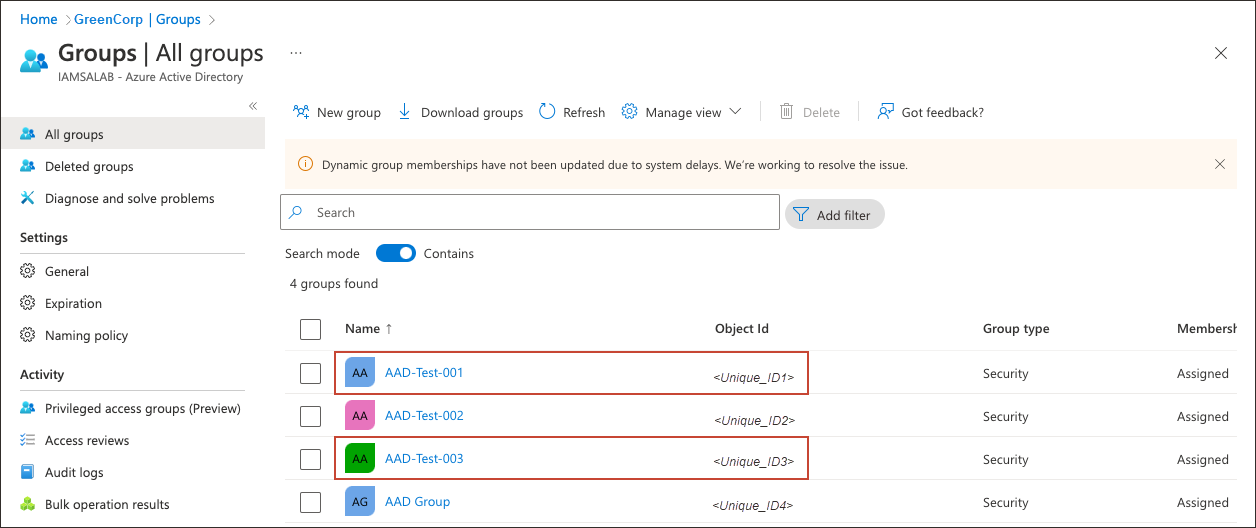The width and height of the screenshot is (1256, 528).
Task: Dismiss the dynamic group warning banner
Action: (x=1219, y=164)
